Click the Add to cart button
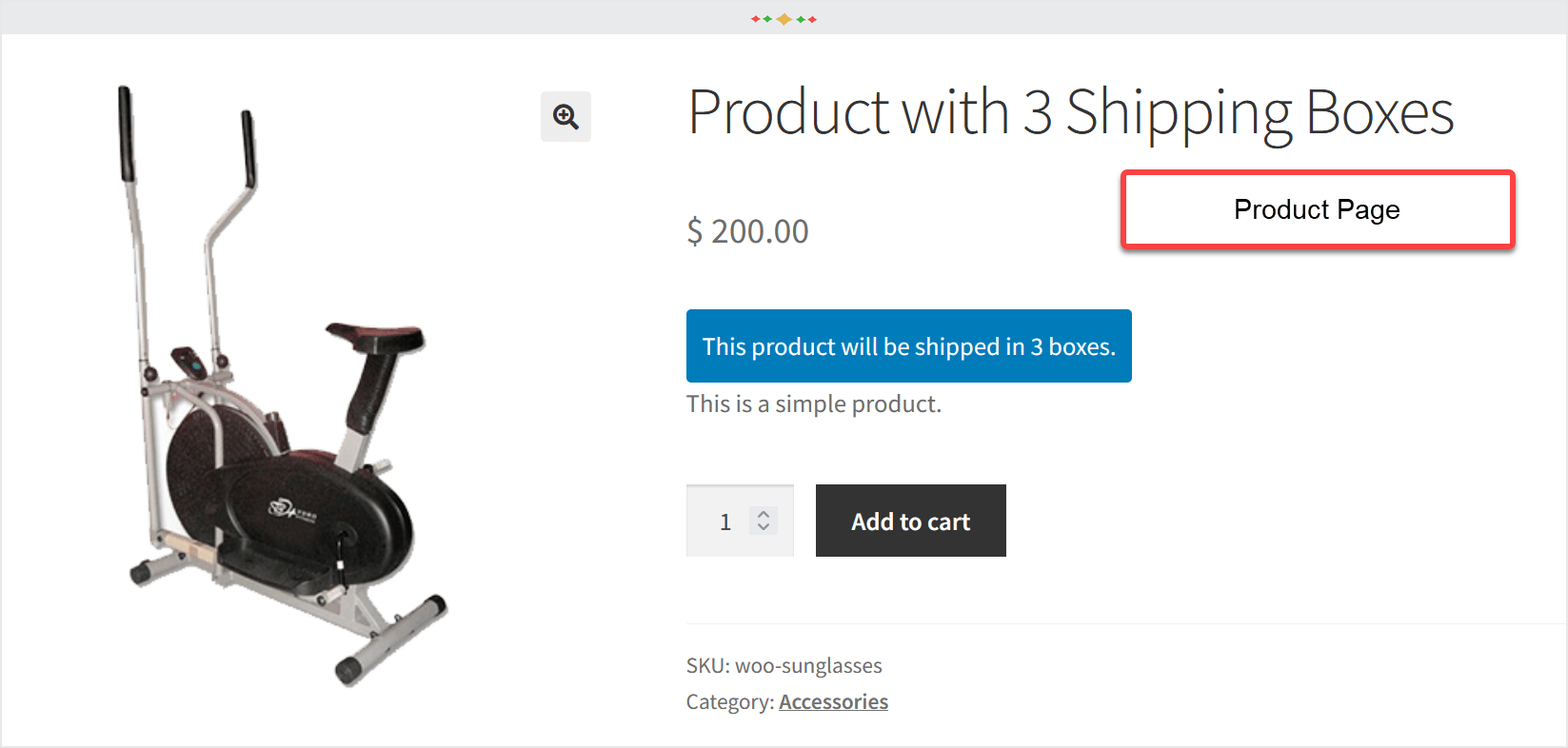This screenshot has height=748, width=1568. tap(910, 521)
